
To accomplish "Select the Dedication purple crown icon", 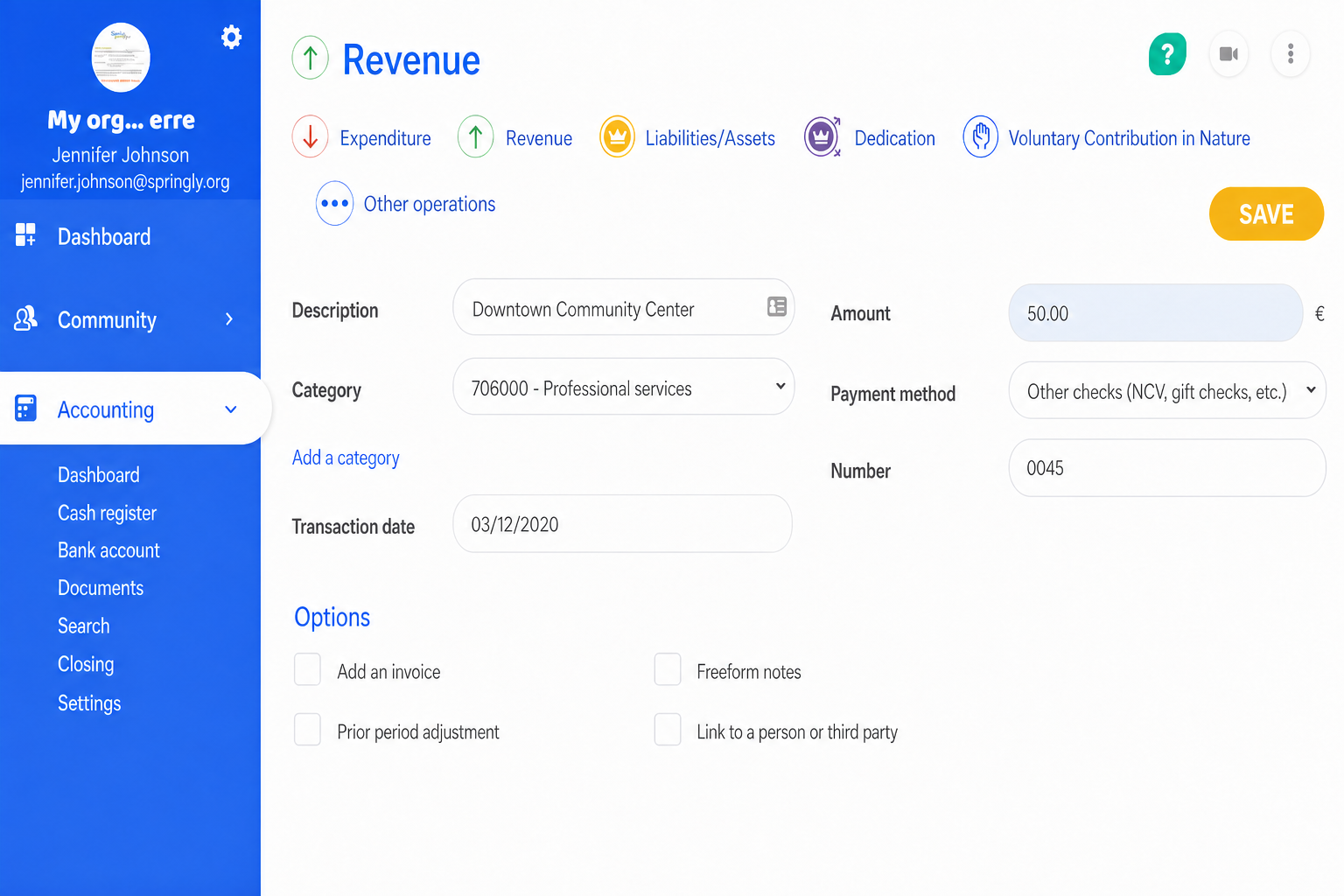I will [x=822, y=136].
